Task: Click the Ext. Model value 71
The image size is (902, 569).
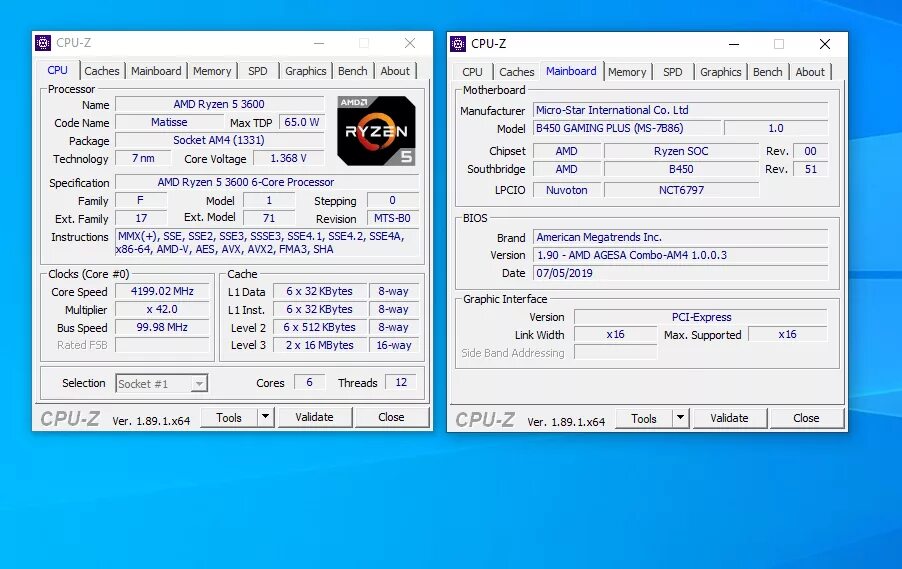Action: (269, 218)
